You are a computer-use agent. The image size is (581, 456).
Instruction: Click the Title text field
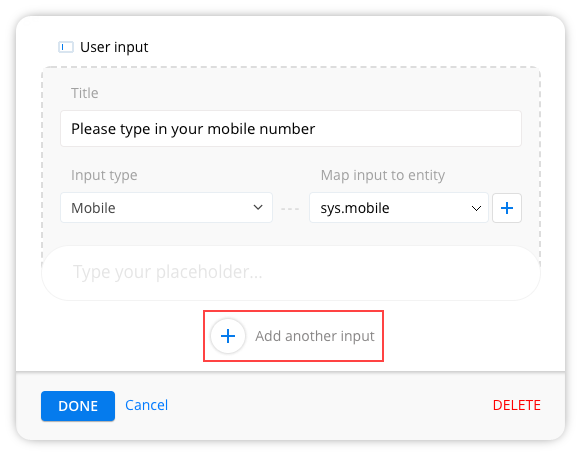(x=291, y=129)
